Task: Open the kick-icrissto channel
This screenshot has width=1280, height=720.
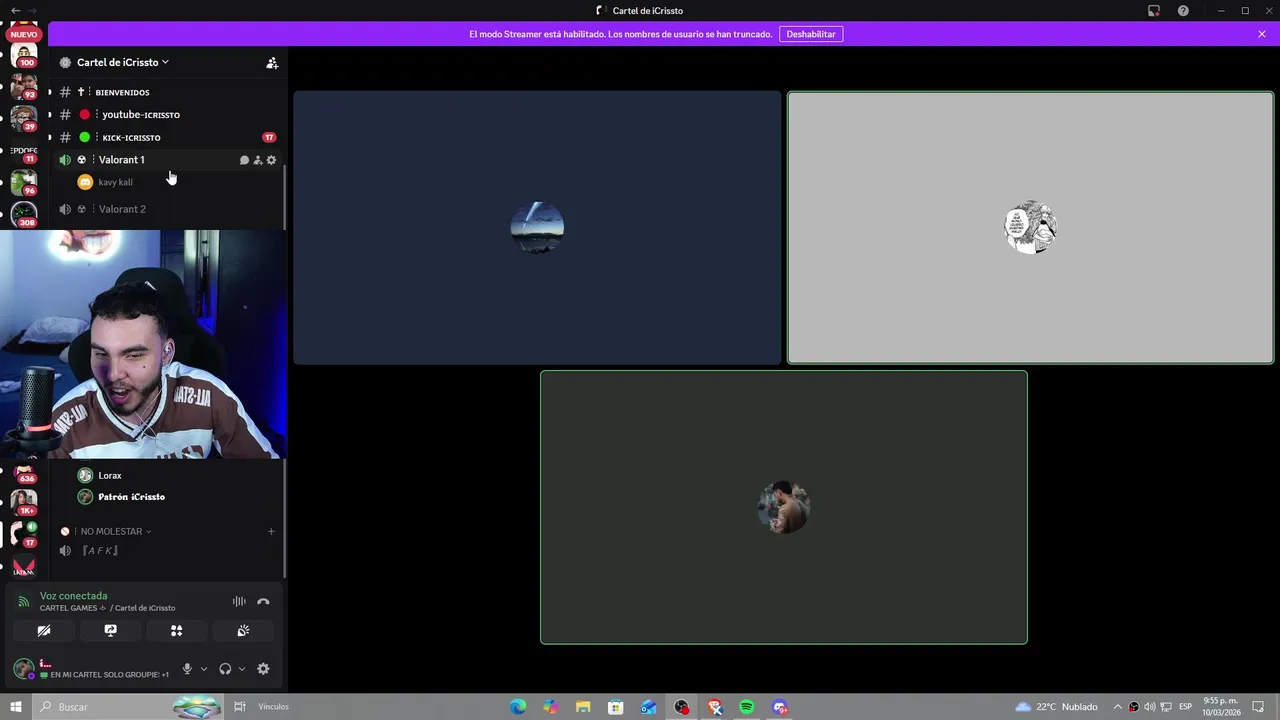Action: click(165, 137)
